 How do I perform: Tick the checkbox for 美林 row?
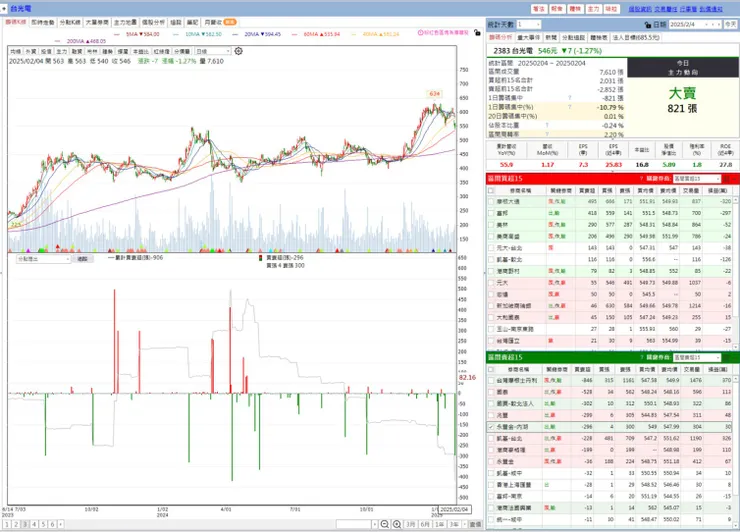point(491,225)
